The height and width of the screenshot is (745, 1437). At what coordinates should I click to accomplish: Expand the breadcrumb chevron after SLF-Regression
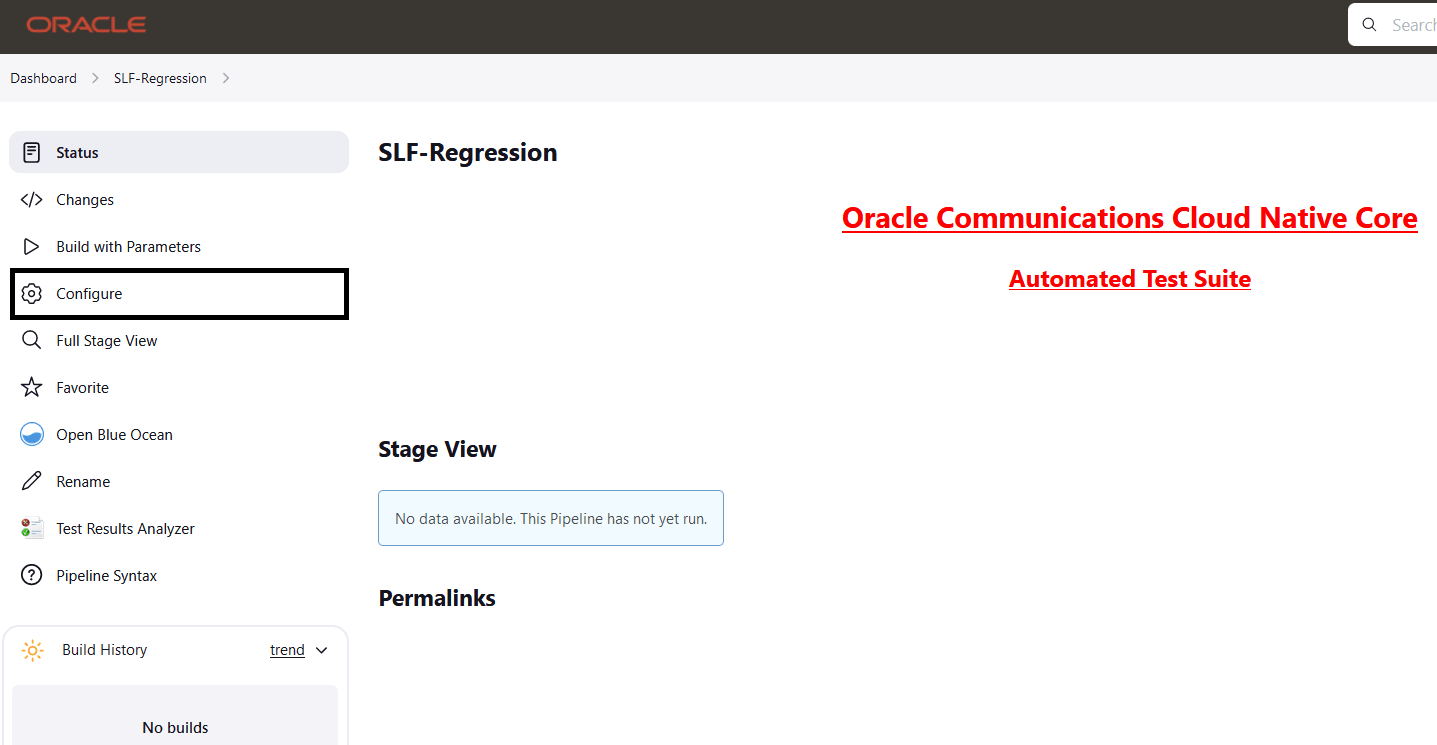click(226, 78)
